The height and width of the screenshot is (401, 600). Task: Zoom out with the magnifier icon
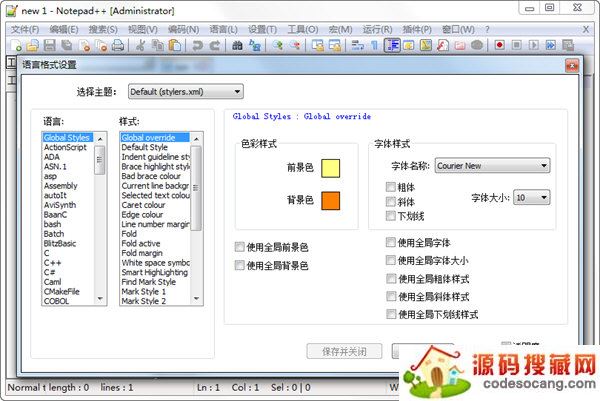[295, 46]
